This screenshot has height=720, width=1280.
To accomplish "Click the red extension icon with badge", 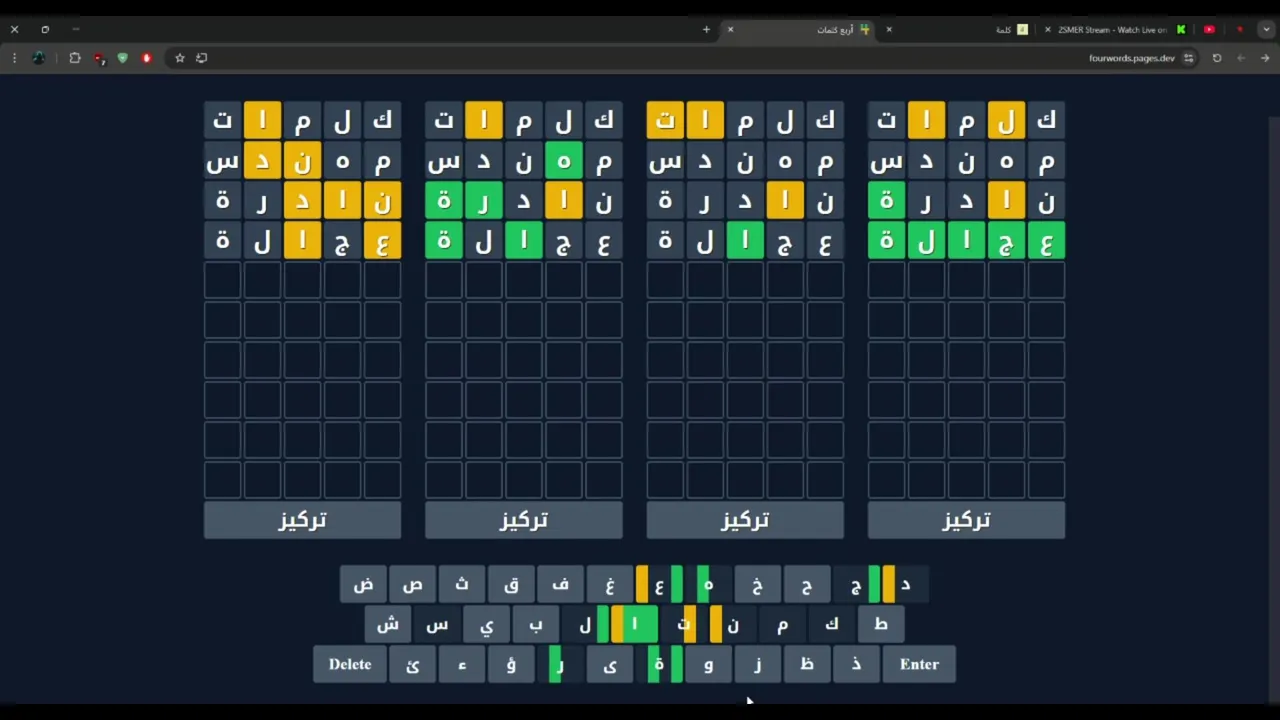I will click(99, 58).
